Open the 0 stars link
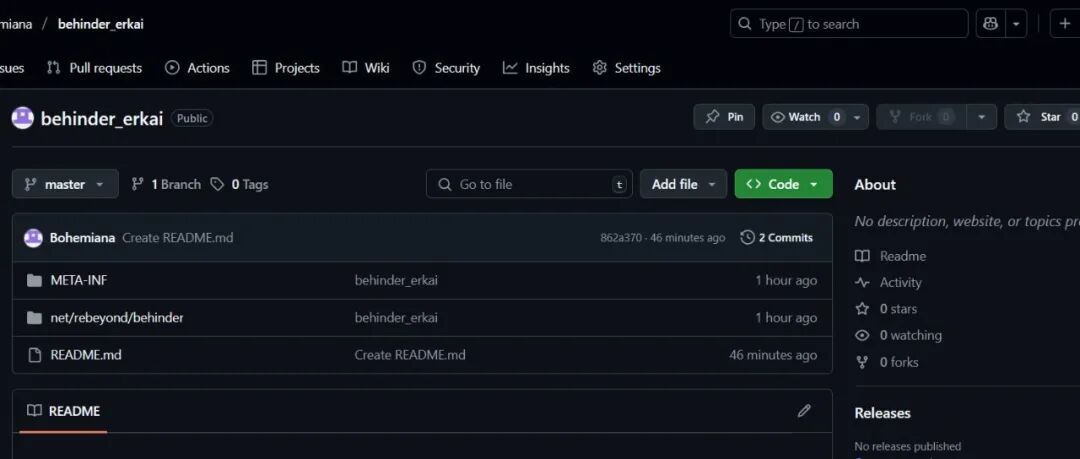1080x459 pixels. 886,309
